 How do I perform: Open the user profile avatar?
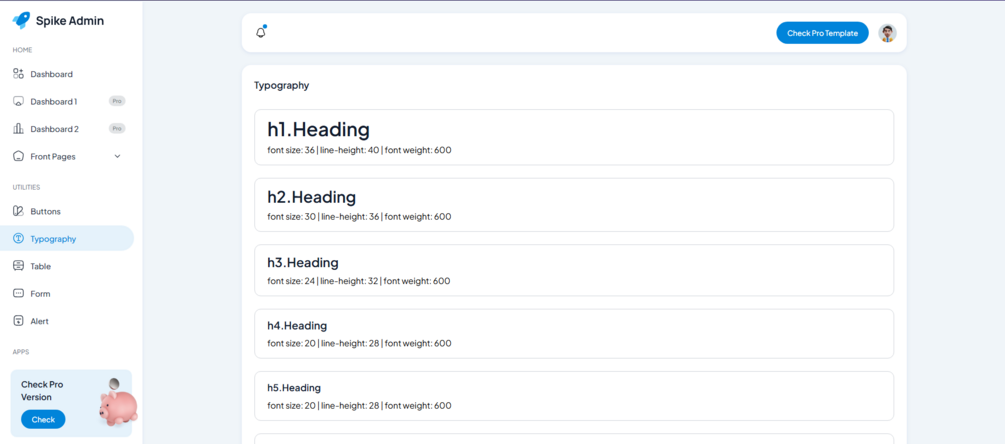[x=887, y=33]
